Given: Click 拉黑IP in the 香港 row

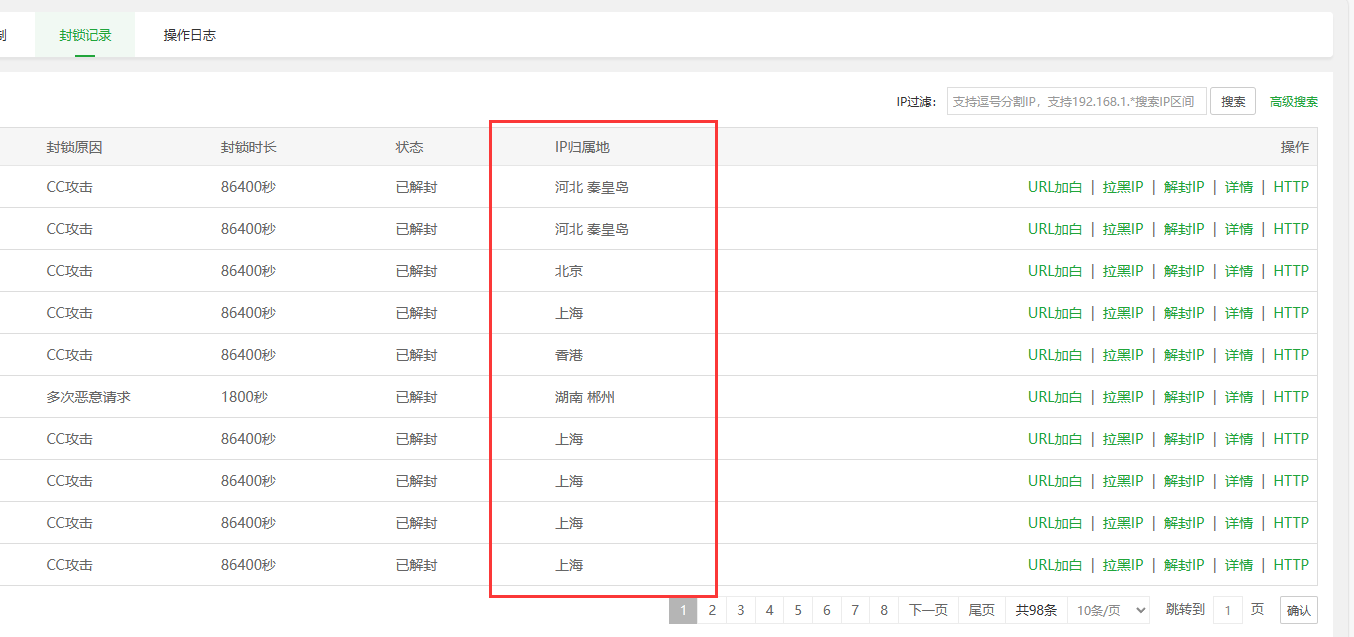Looking at the screenshot, I should point(1123,355).
